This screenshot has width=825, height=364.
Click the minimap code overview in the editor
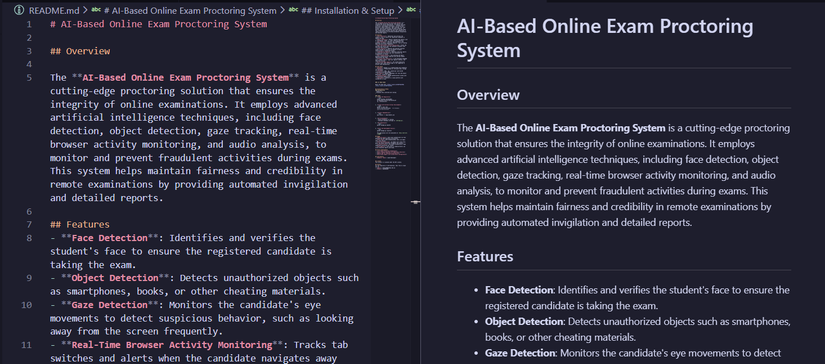(x=392, y=95)
